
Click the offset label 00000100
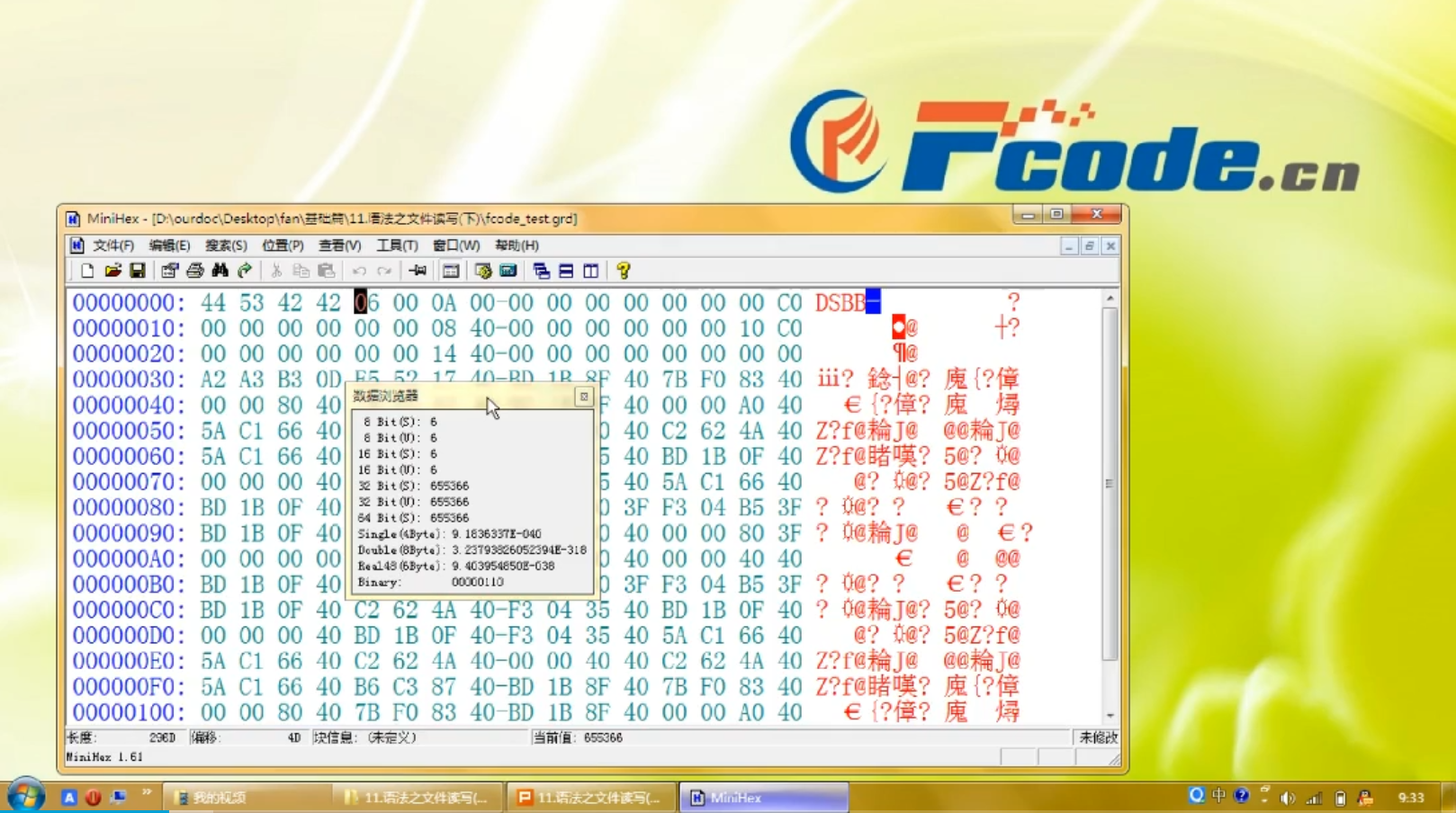[x=128, y=712]
